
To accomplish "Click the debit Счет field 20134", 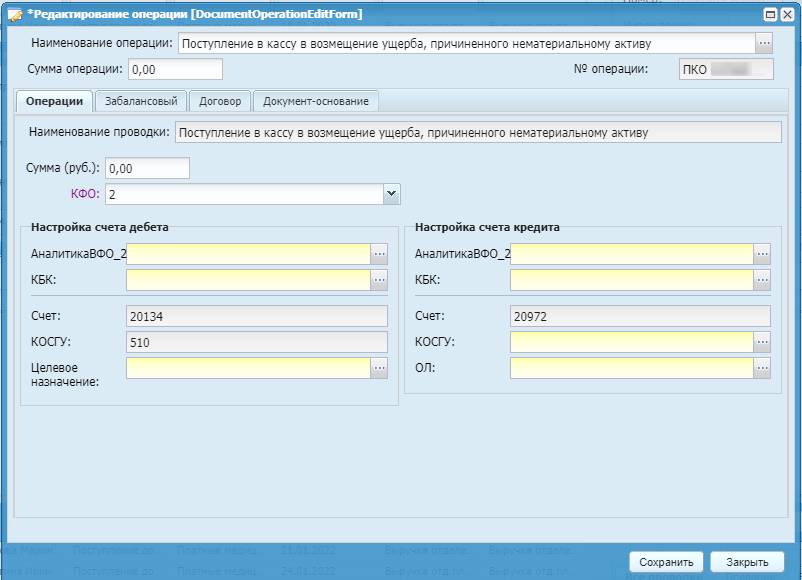I will (x=256, y=317).
